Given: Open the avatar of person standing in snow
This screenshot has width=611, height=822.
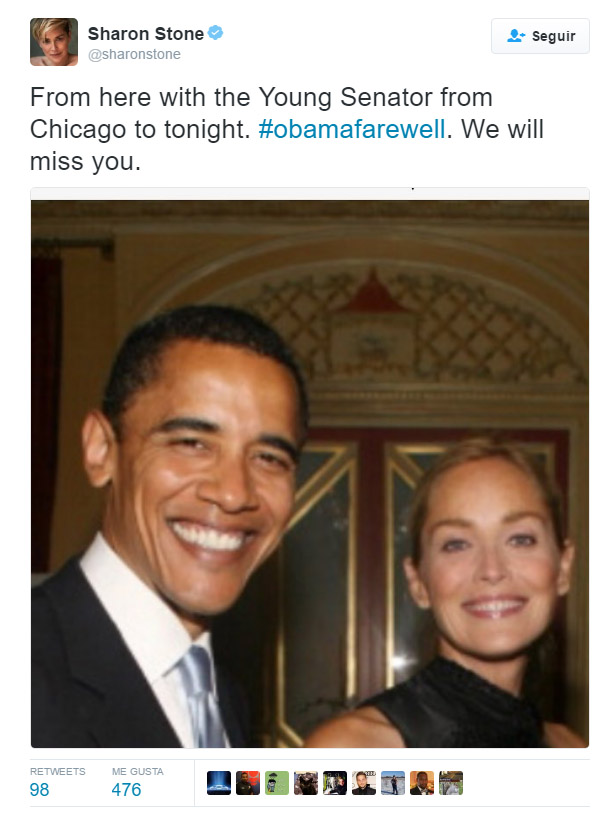Looking at the screenshot, I should pyautogui.click(x=393, y=783).
